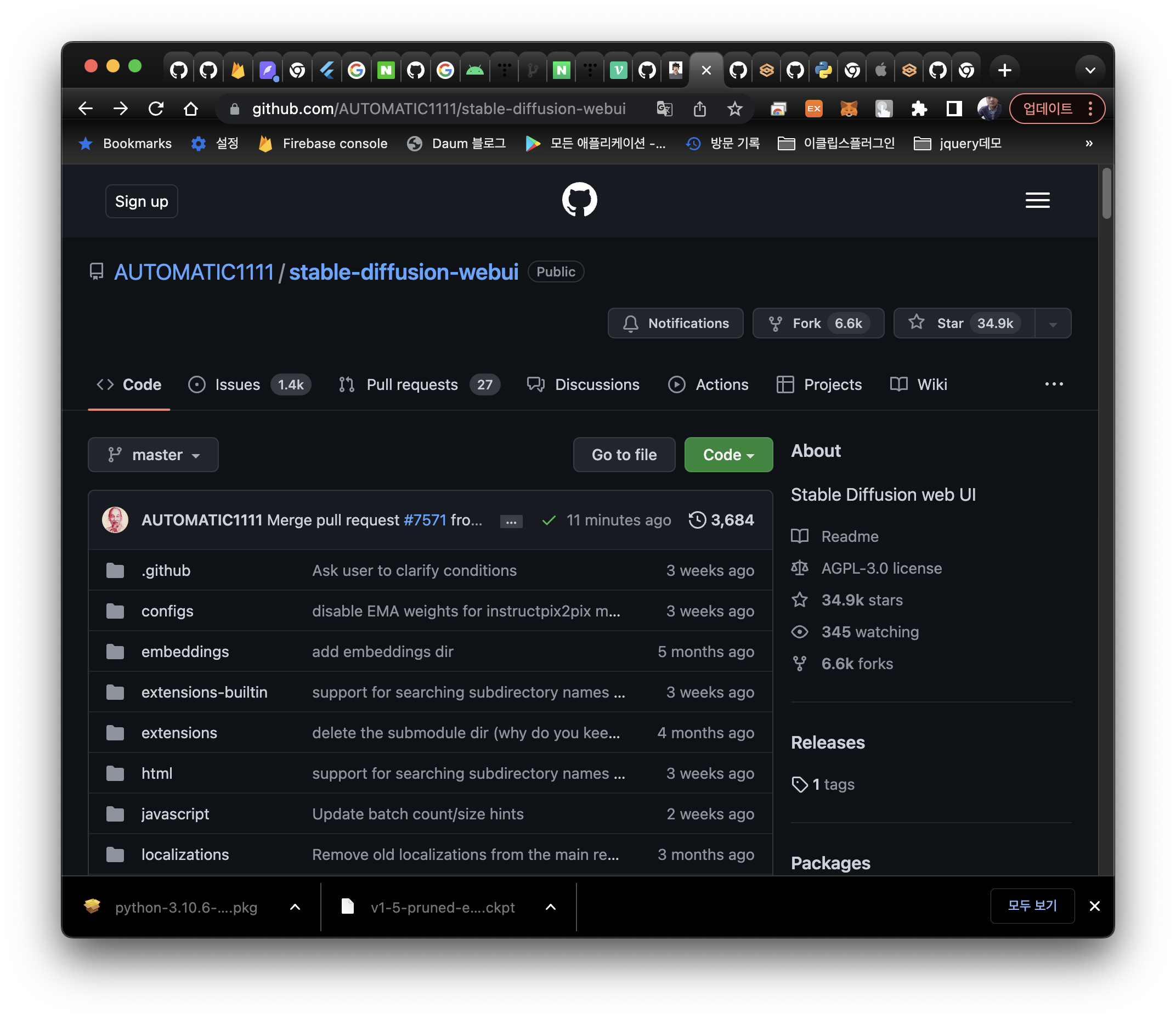
Task: Open Chrome three-dot menu beside 업데이트
Action: pyautogui.click(x=1089, y=109)
